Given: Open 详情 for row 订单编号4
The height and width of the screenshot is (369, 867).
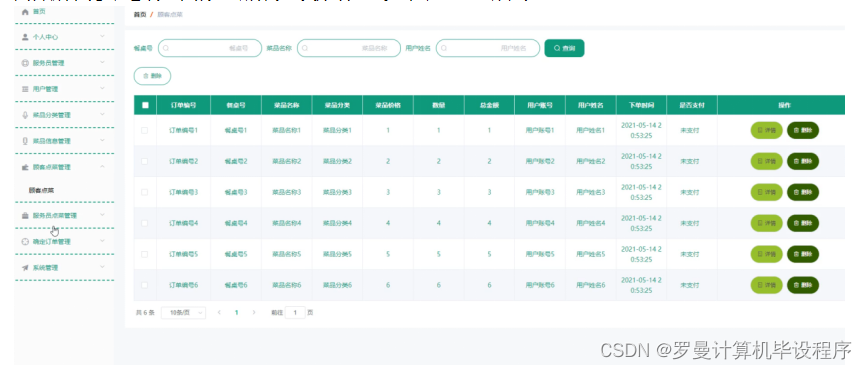Looking at the screenshot, I should [766, 224].
